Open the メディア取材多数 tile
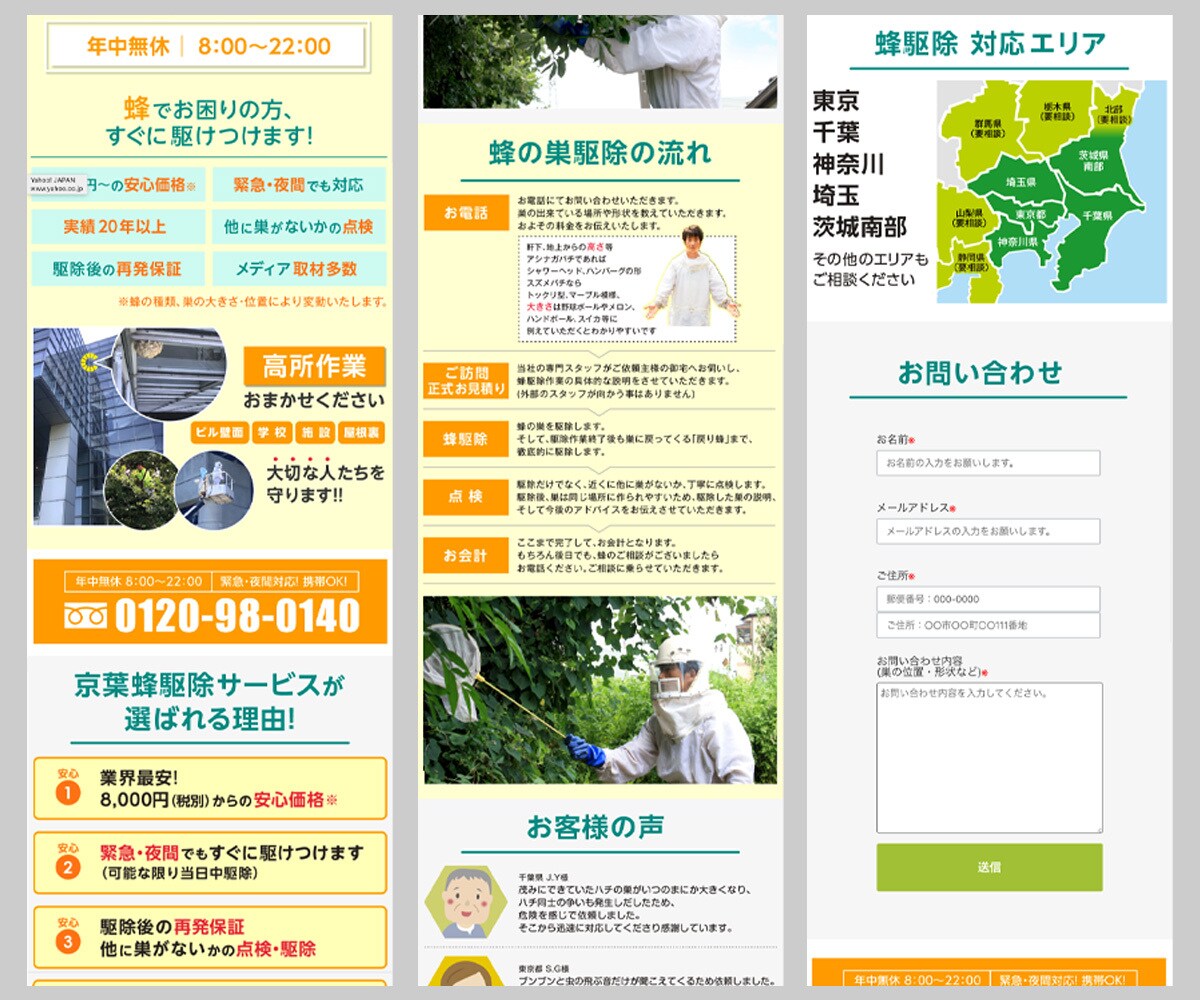This screenshot has width=1200, height=1000. (299, 269)
